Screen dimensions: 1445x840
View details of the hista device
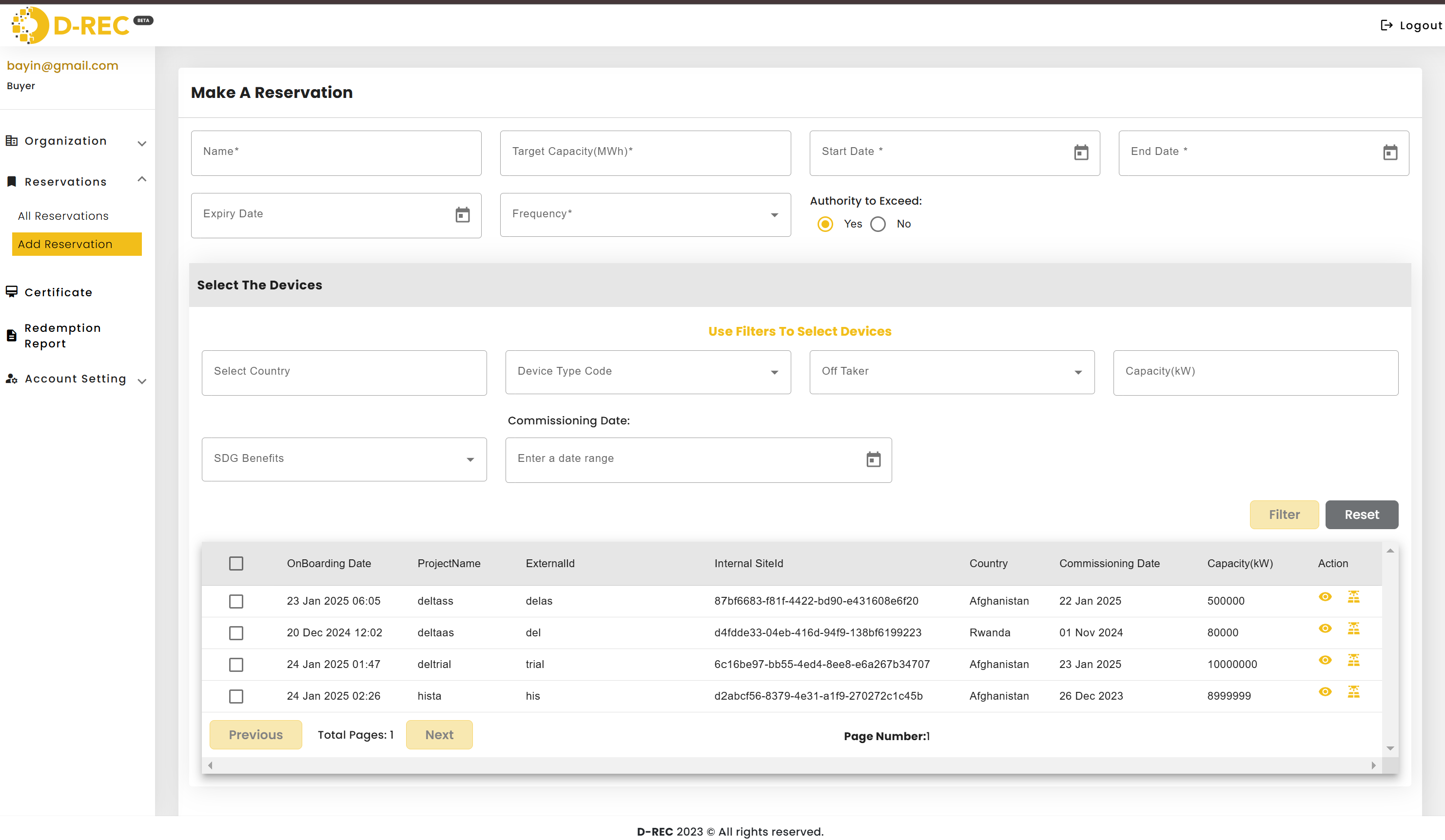coord(1325,691)
